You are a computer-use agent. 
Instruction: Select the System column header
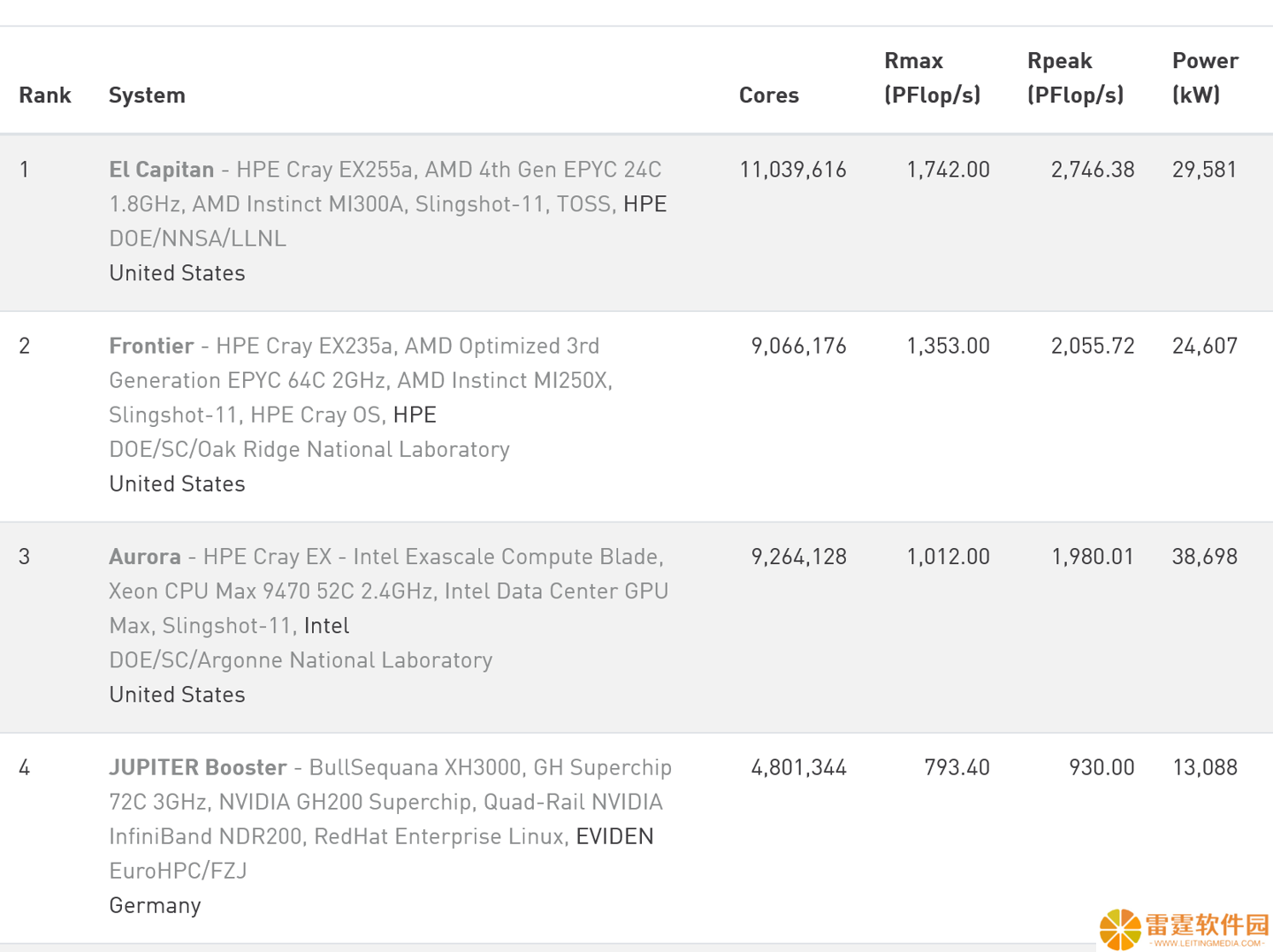click(147, 95)
